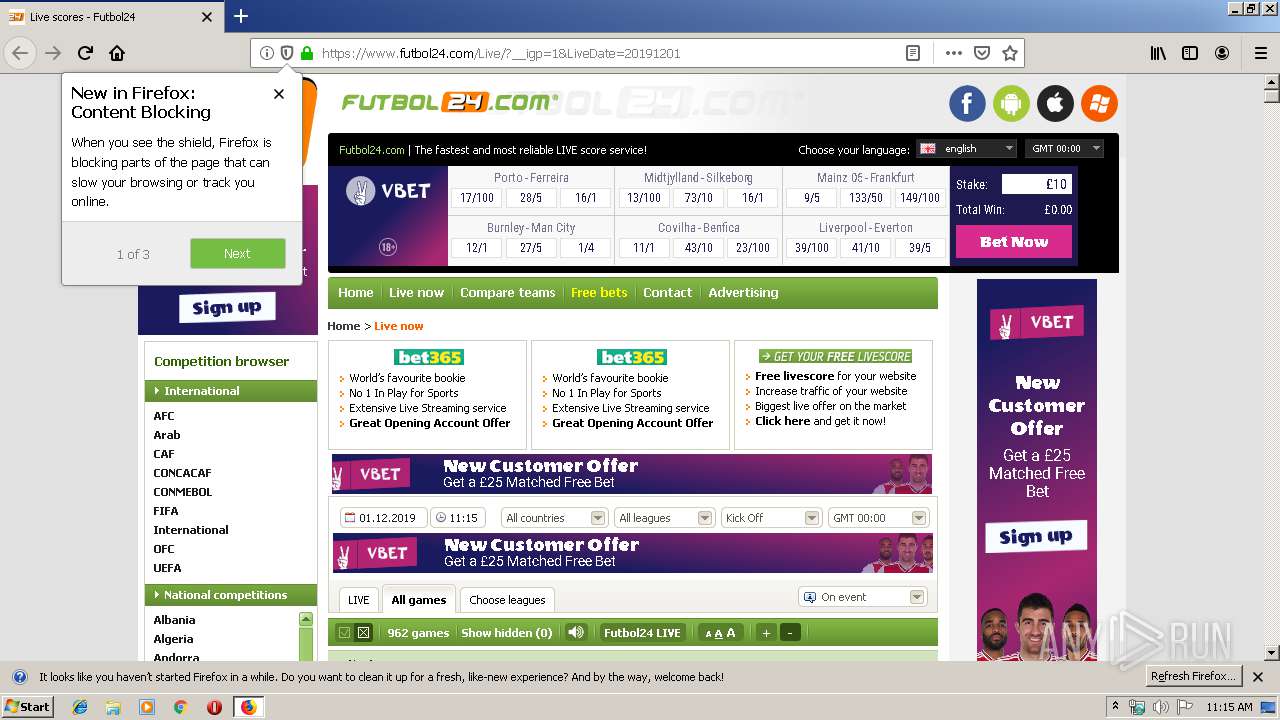Click the URL address bar
This screenshot has width=1280, height=720.
(x=600, y=53)
